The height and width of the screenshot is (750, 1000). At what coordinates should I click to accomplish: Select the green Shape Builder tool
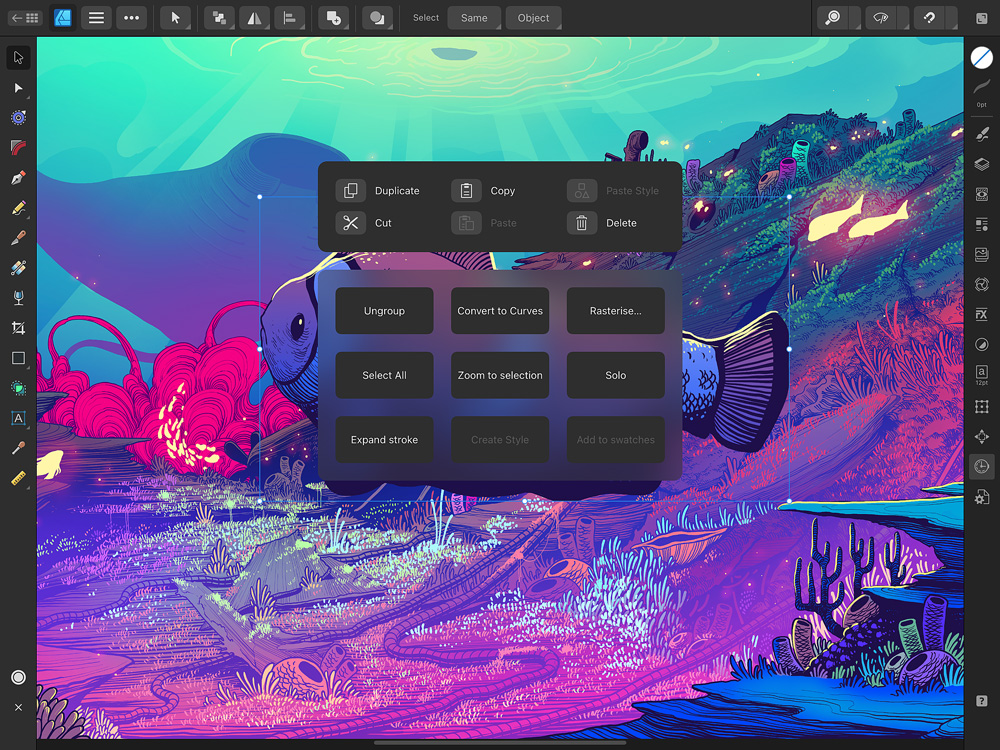pos(18,388)
